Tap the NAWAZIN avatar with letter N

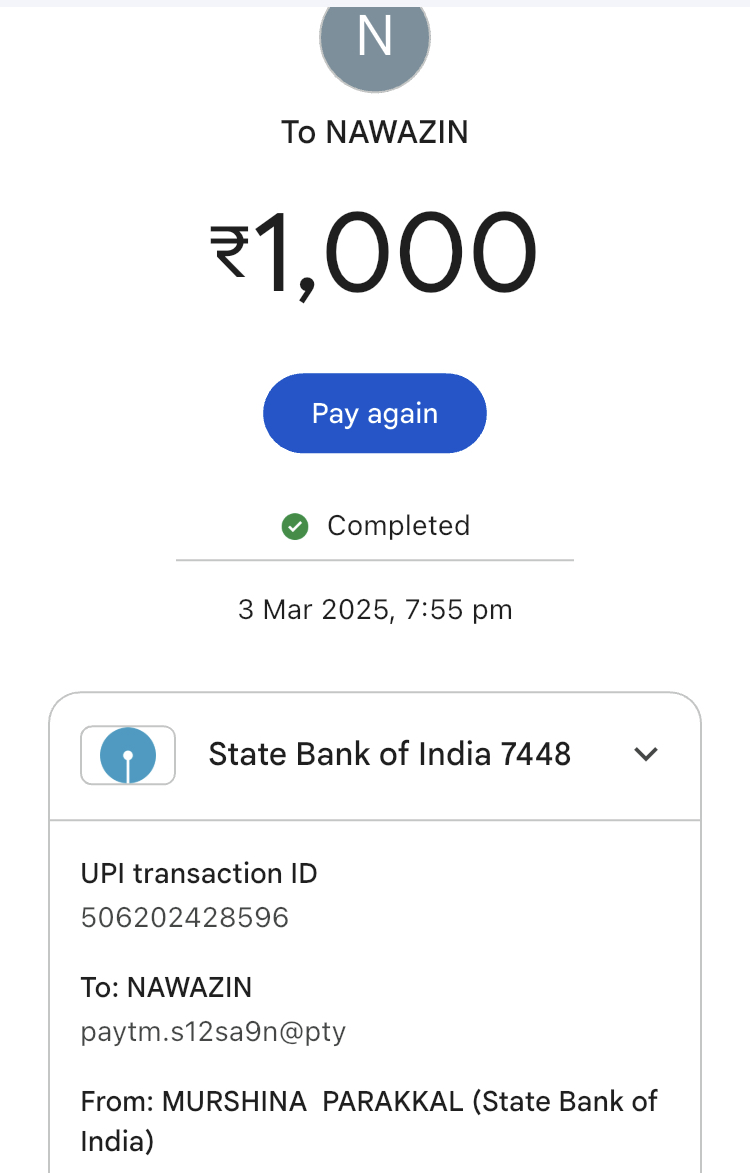point(374,40)
